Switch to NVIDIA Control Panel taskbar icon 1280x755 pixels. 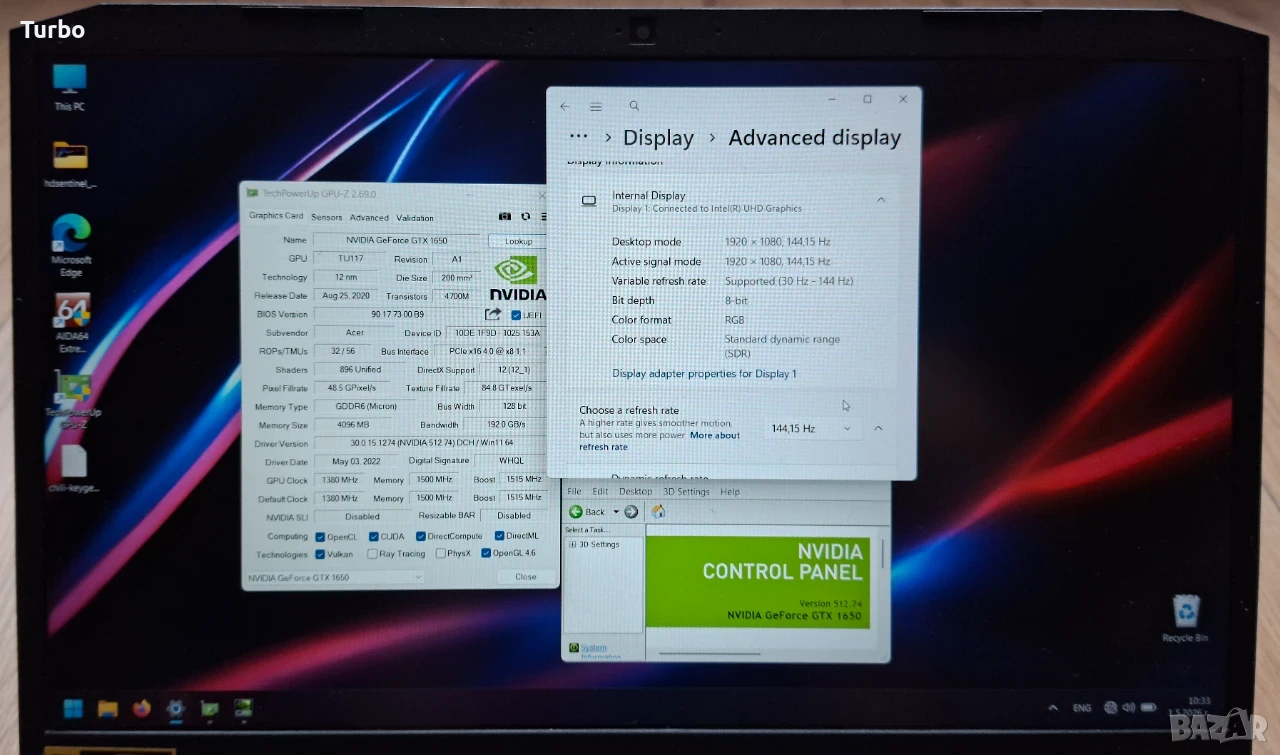pyautogui.click(x=243, y=709)
